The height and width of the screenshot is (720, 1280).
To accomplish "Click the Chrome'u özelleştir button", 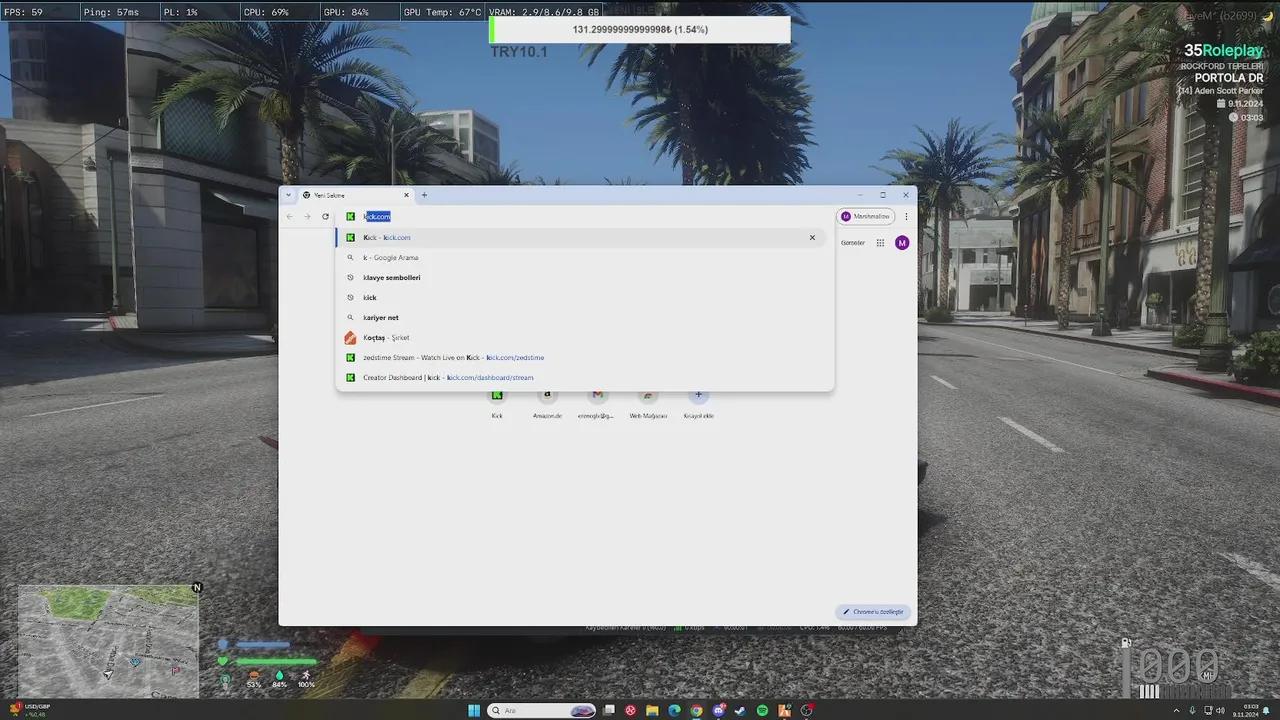I will (873, 612).
